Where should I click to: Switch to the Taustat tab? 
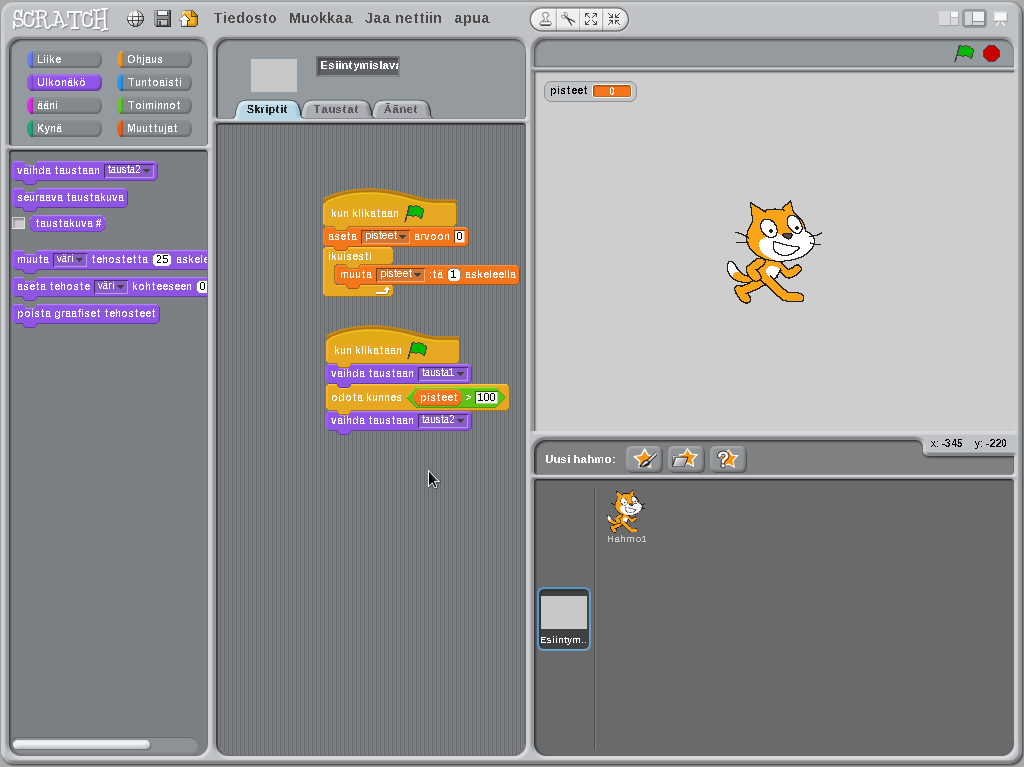coord(336,109)
